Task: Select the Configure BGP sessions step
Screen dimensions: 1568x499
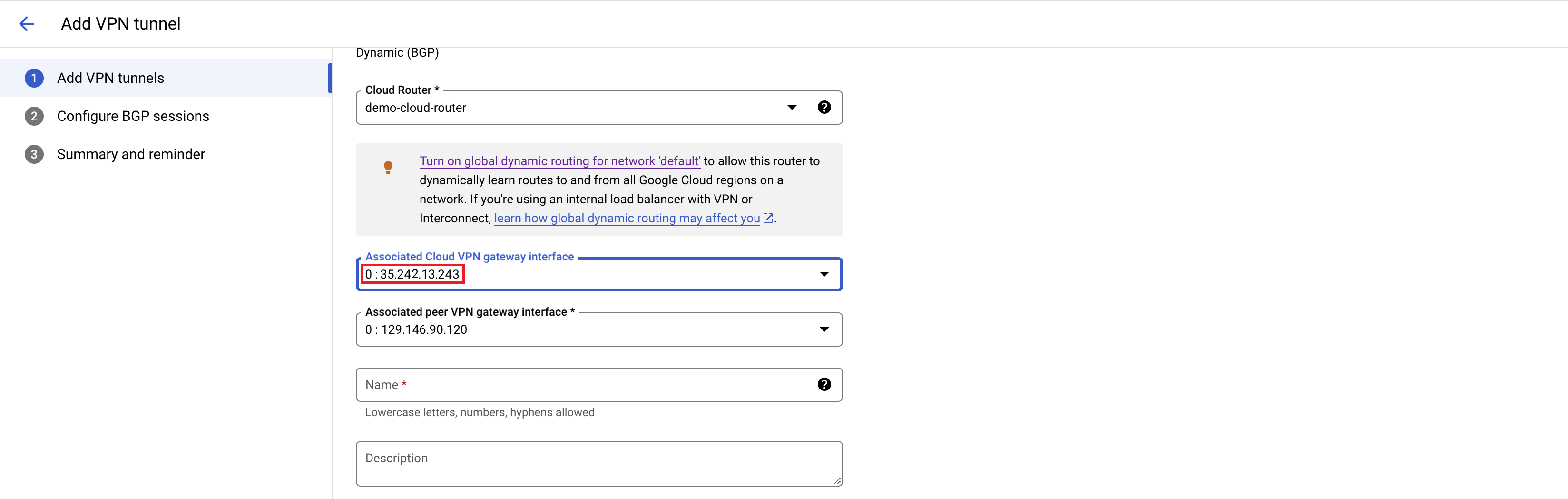Action: (133, 116)
